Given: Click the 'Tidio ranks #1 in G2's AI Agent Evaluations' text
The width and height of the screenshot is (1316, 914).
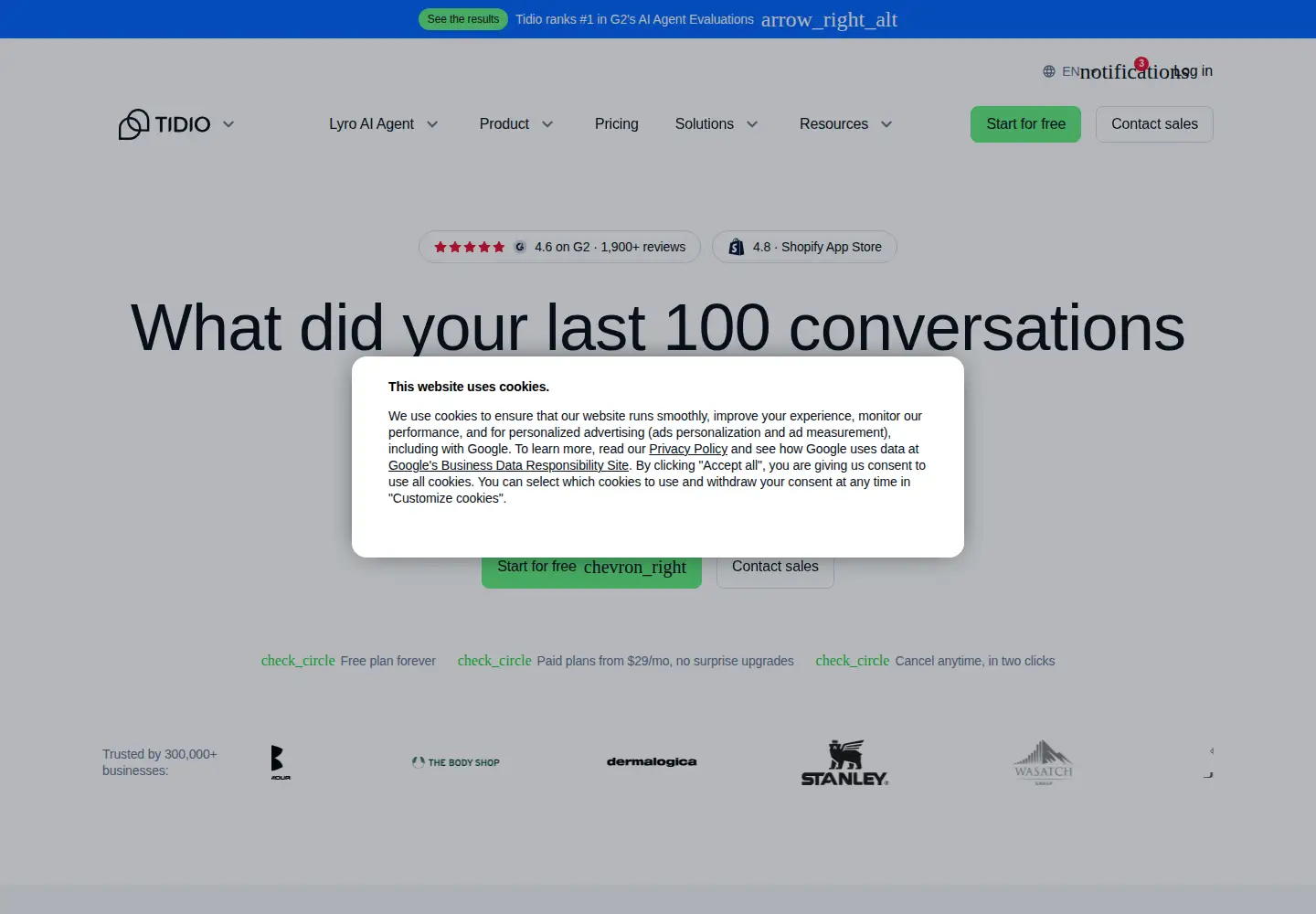Looking at the screenshot, I should click(634, 19).
